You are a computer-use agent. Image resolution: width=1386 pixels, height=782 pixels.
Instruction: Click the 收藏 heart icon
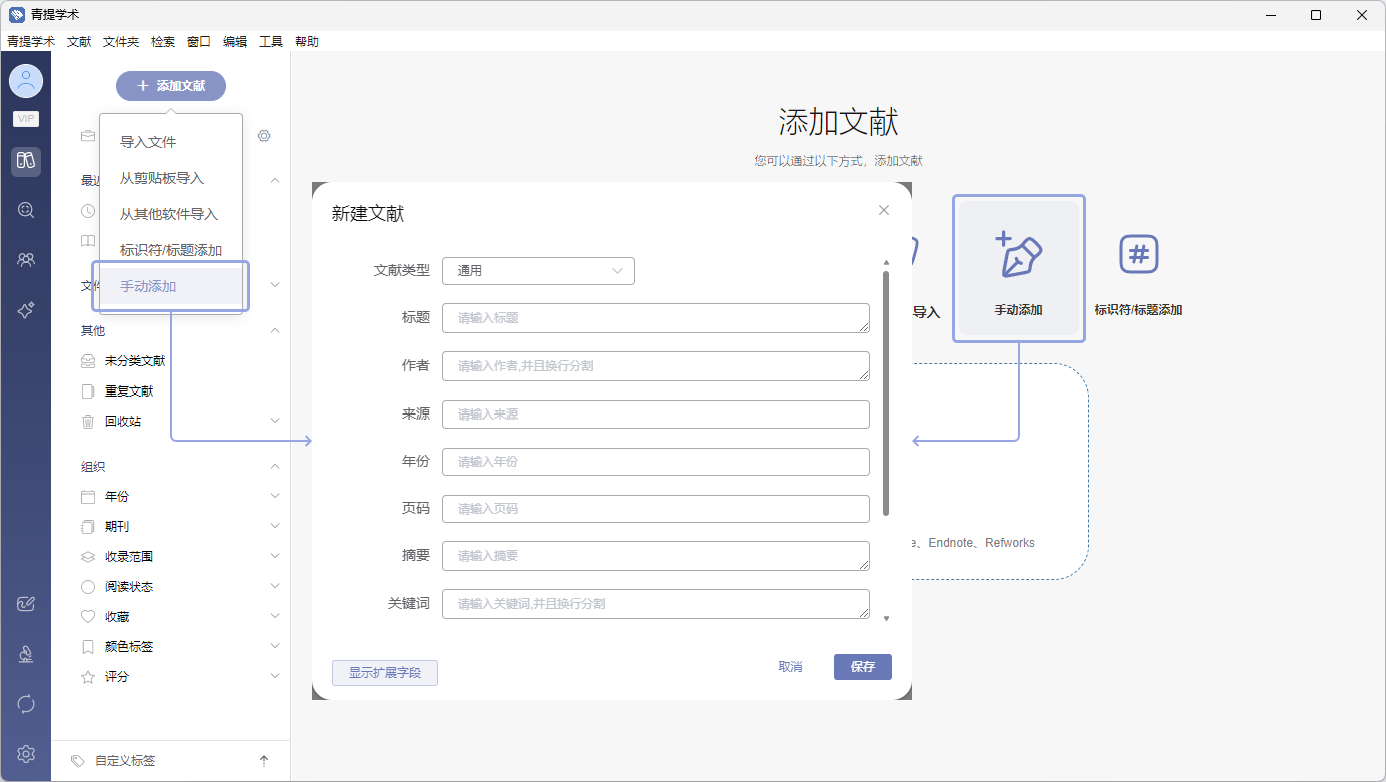tap(88, 616)
